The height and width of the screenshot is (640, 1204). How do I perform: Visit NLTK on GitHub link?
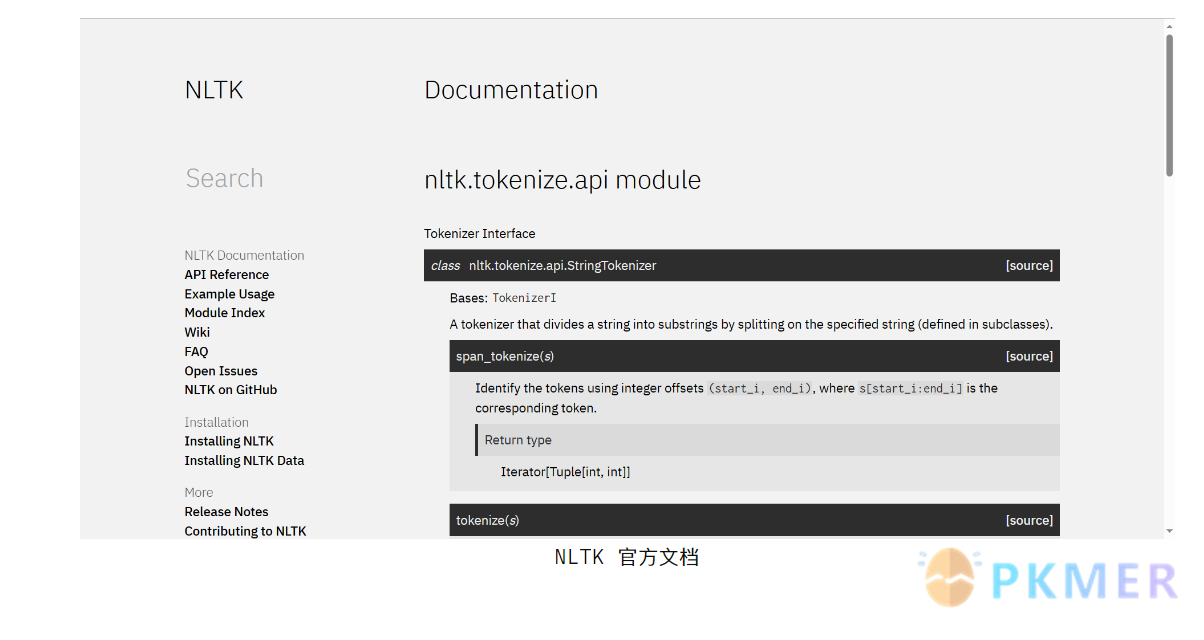(231, 390)
